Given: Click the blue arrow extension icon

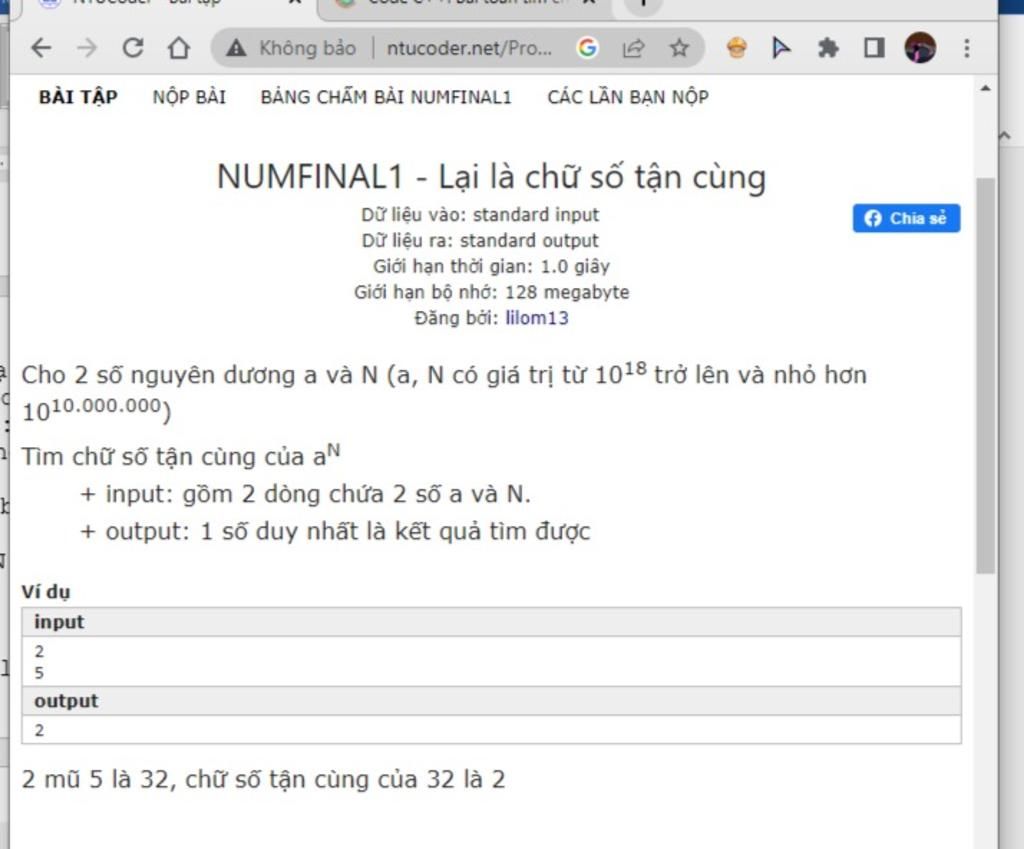Looking at the screenshot, I should 781,48.
